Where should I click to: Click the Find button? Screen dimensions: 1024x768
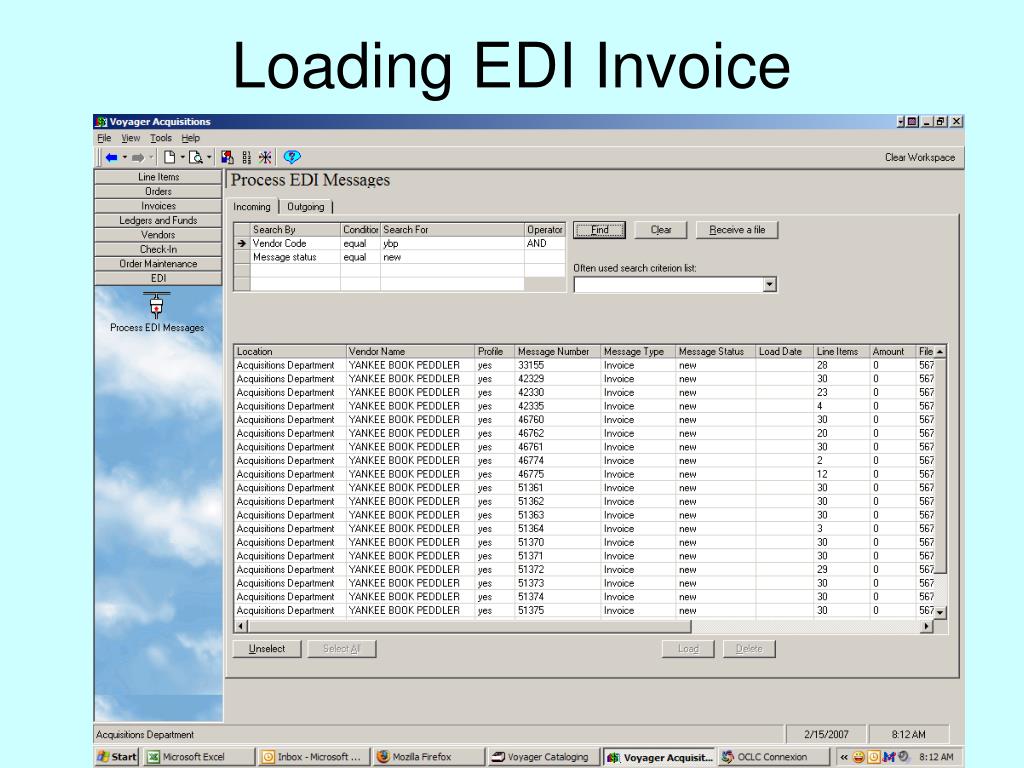click(x=600, y=230)
